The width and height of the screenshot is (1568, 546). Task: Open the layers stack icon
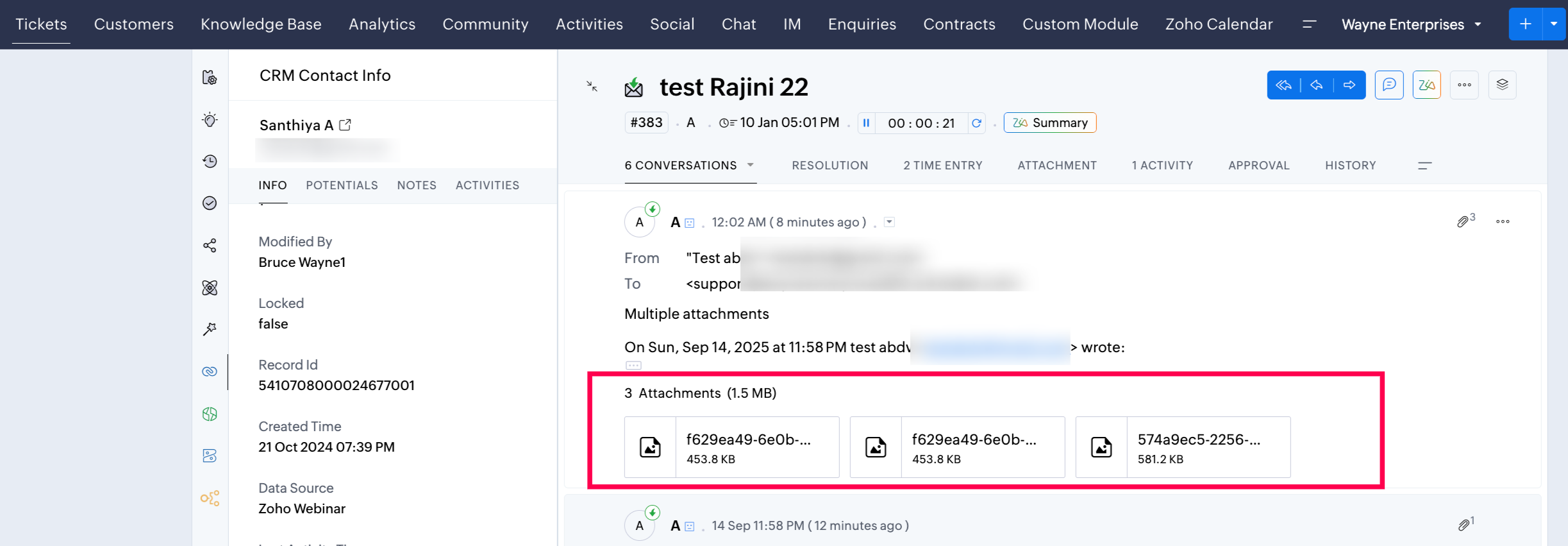1502,85
